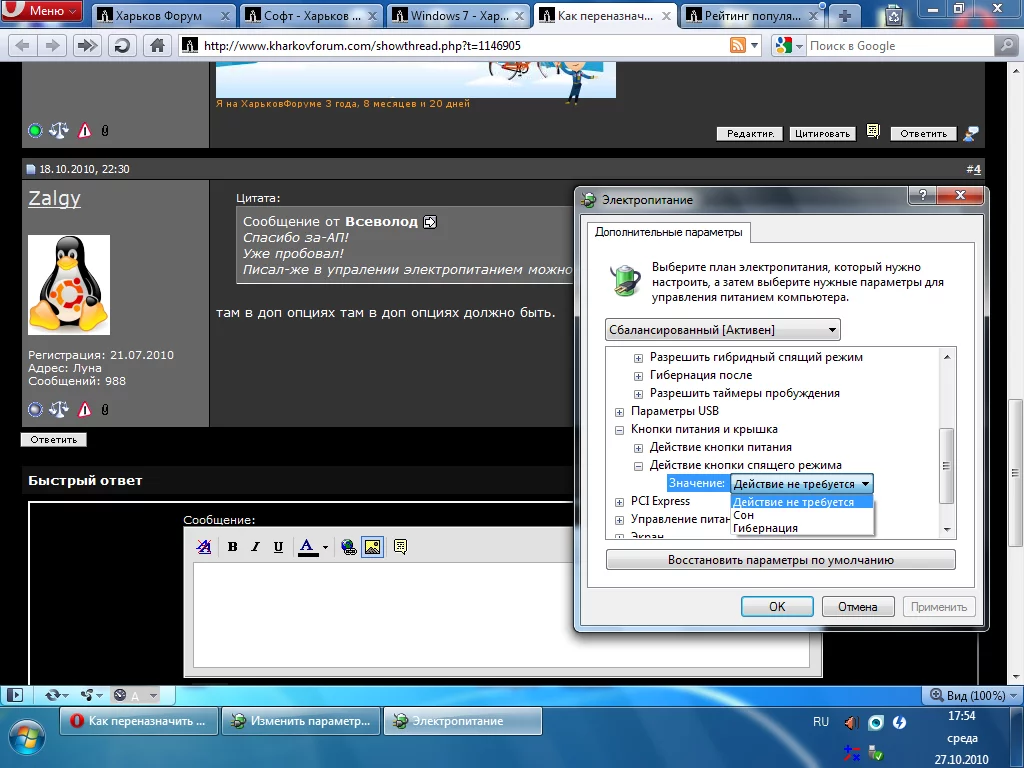Click the Поиск в Google search field
This screenshot has height=768, width=1024.
tap(900, 46)
